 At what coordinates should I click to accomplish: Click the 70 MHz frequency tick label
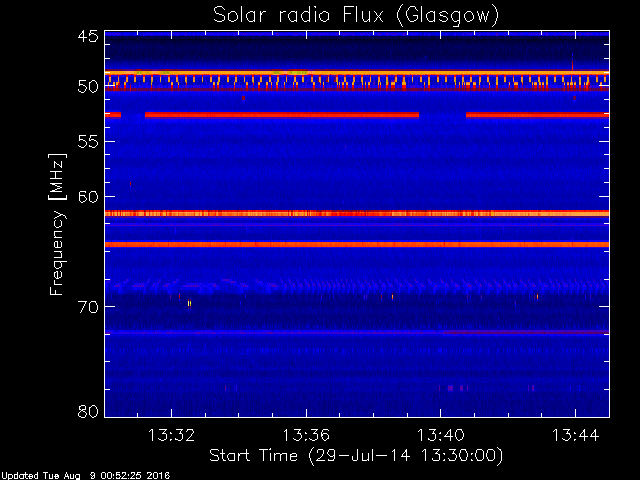88,307
